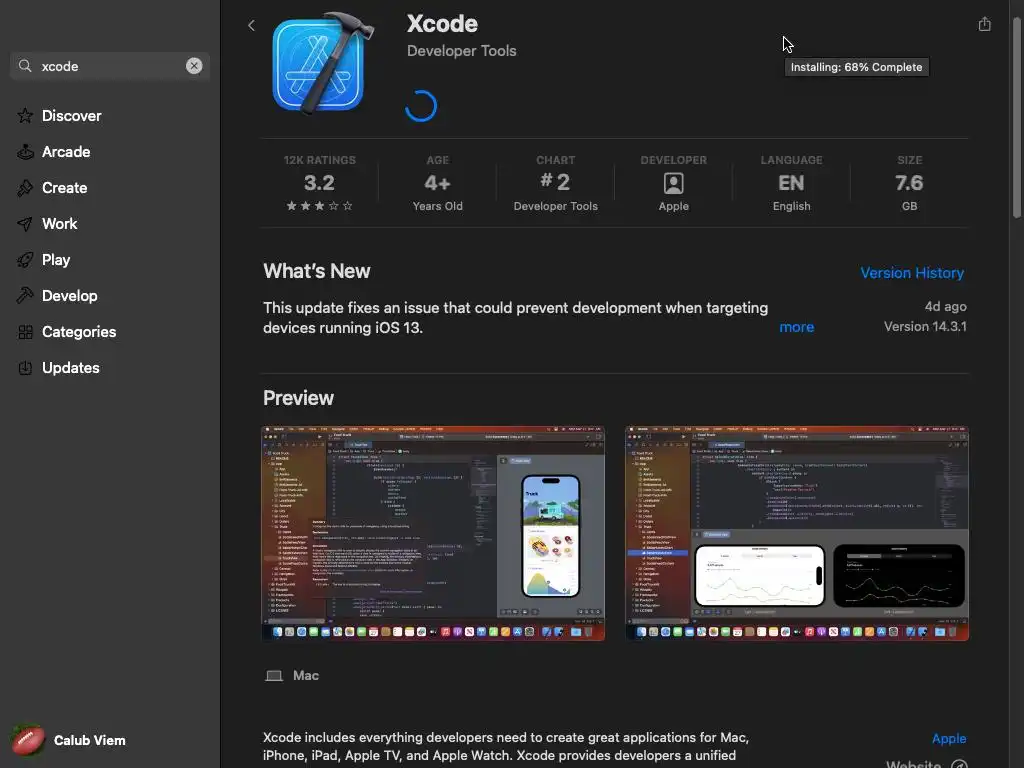Click the Play rocket icon
Image resolution: width=1024 pixels, height=768 pixels.
click(25, 259)
